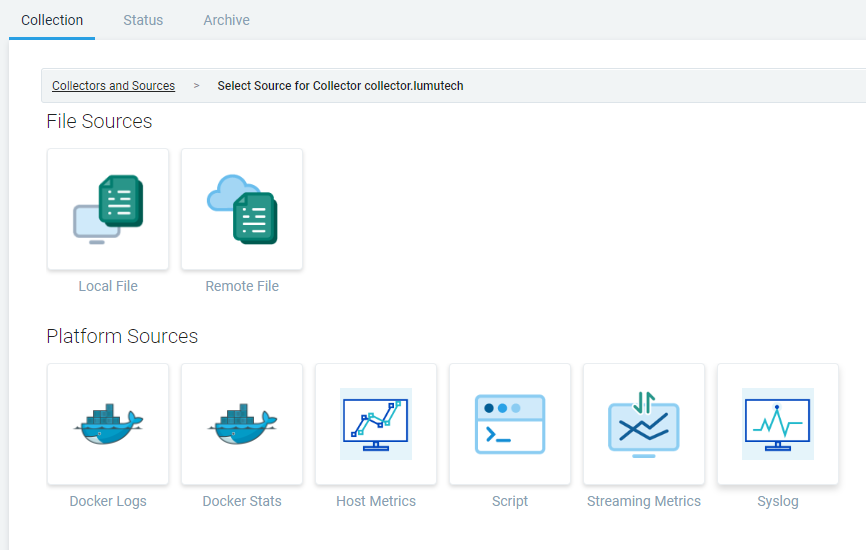Pick the Docker Logs whale icon

pyautogui.click(x=108, y=424)
